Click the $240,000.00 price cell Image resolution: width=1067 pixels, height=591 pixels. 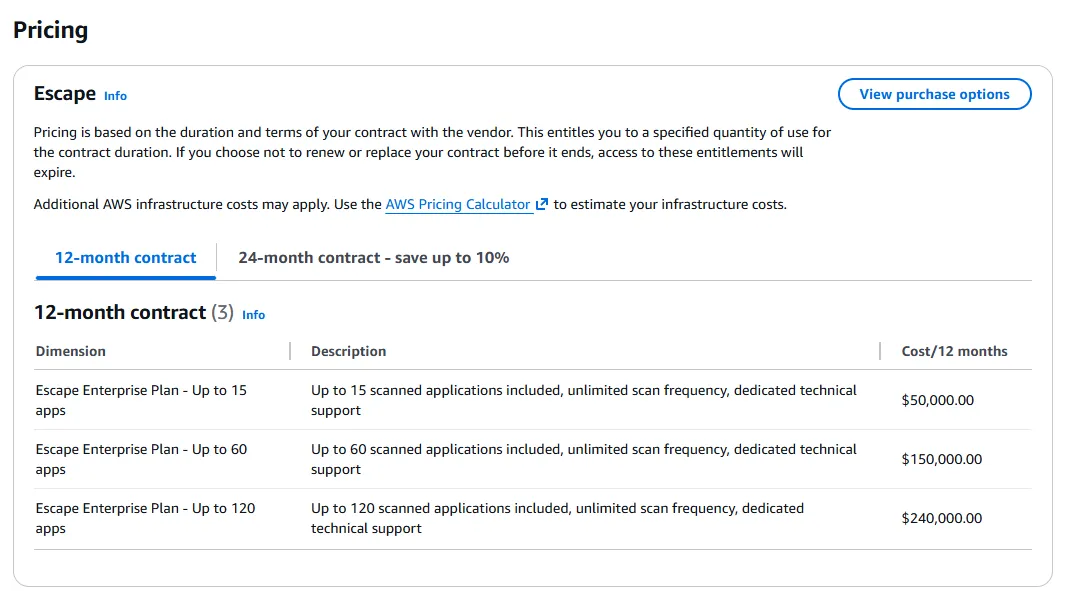tap(941, 518)
